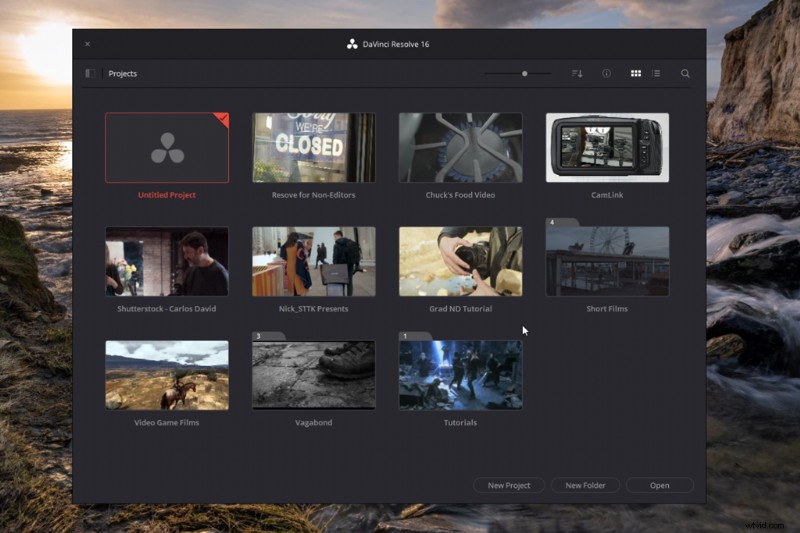Select Shutterstock - Carlos David thumbnail

click(x=167, y=261)
